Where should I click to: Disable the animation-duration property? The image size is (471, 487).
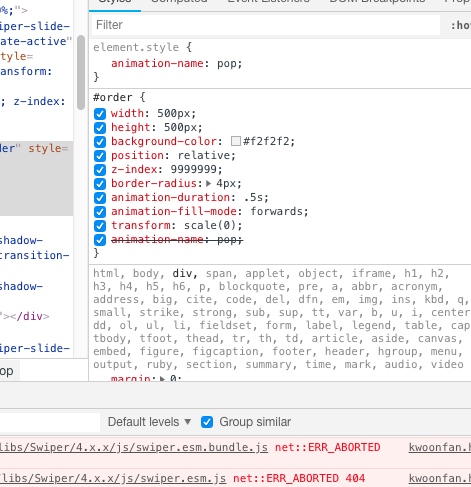[x=100, y=198]
